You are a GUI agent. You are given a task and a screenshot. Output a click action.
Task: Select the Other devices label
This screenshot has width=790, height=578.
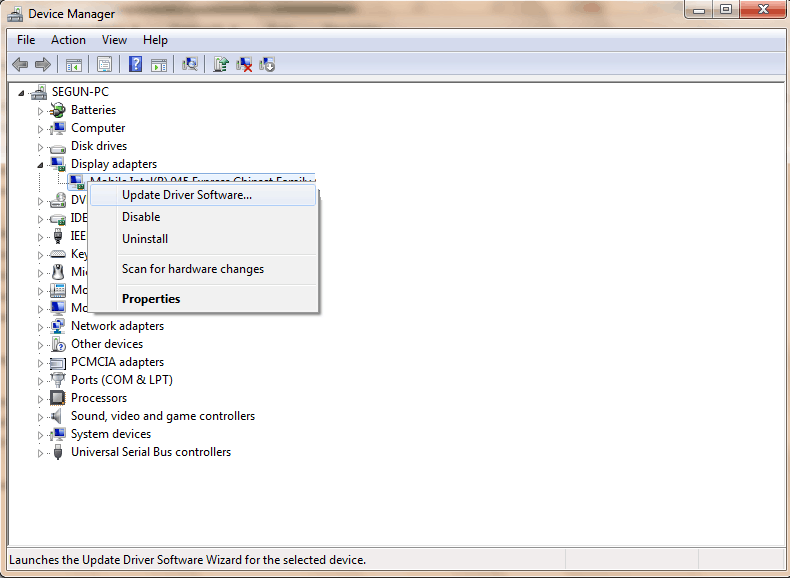tap(107, 344)
